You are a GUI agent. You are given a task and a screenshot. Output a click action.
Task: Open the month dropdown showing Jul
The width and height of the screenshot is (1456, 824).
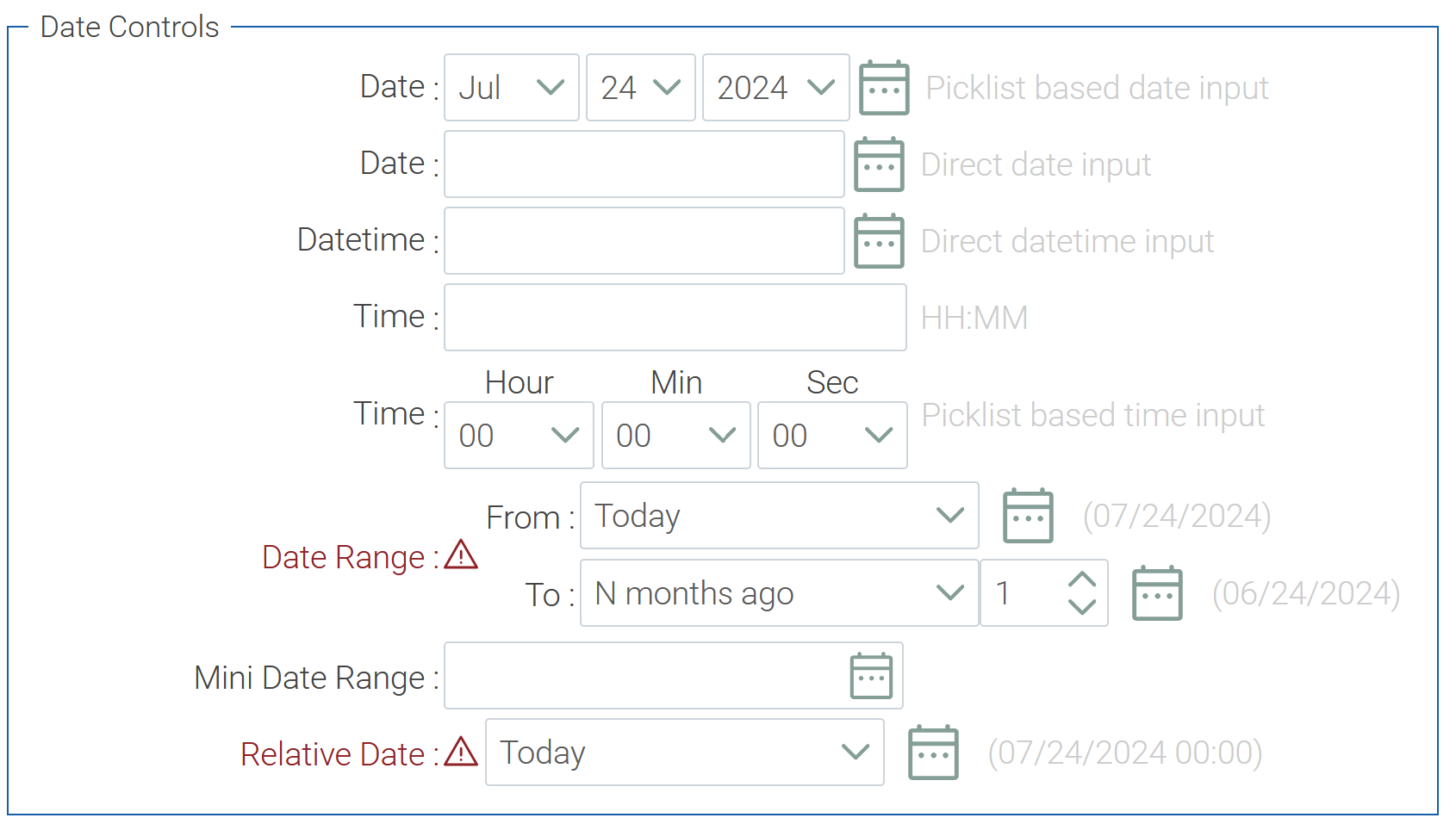tap(512, 88)
